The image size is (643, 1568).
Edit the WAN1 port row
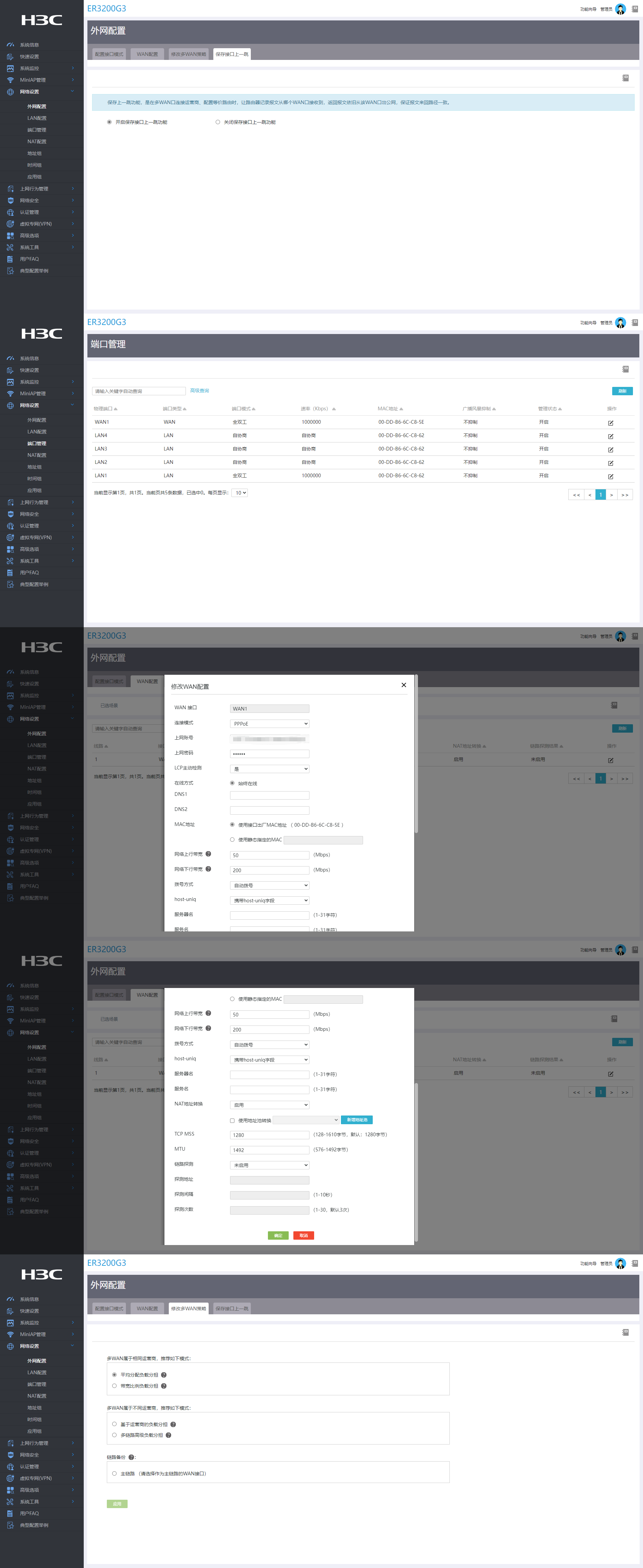coord(610,423)
